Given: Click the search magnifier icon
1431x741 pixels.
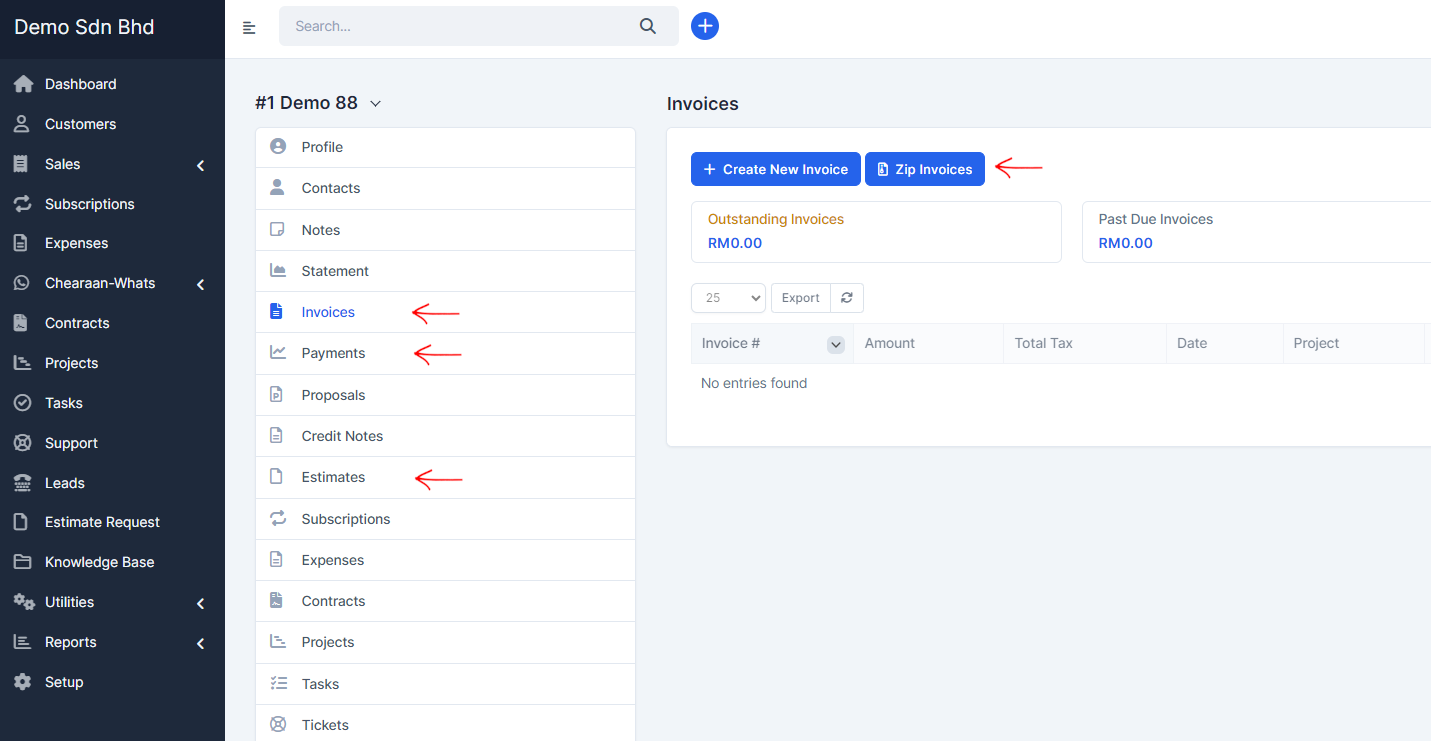Looking at the screenshot, I should pos(648,26).
